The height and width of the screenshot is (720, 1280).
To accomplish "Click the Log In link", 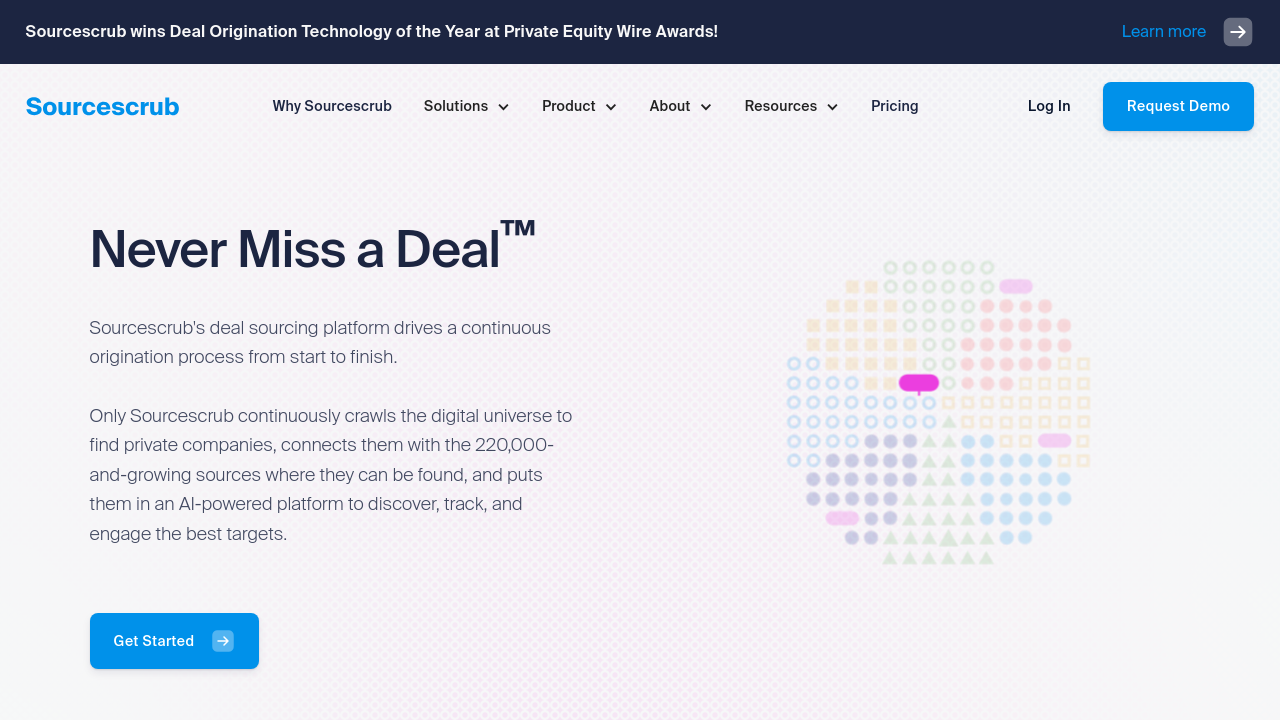I will pyautogui.click(x=1049, y=106).
